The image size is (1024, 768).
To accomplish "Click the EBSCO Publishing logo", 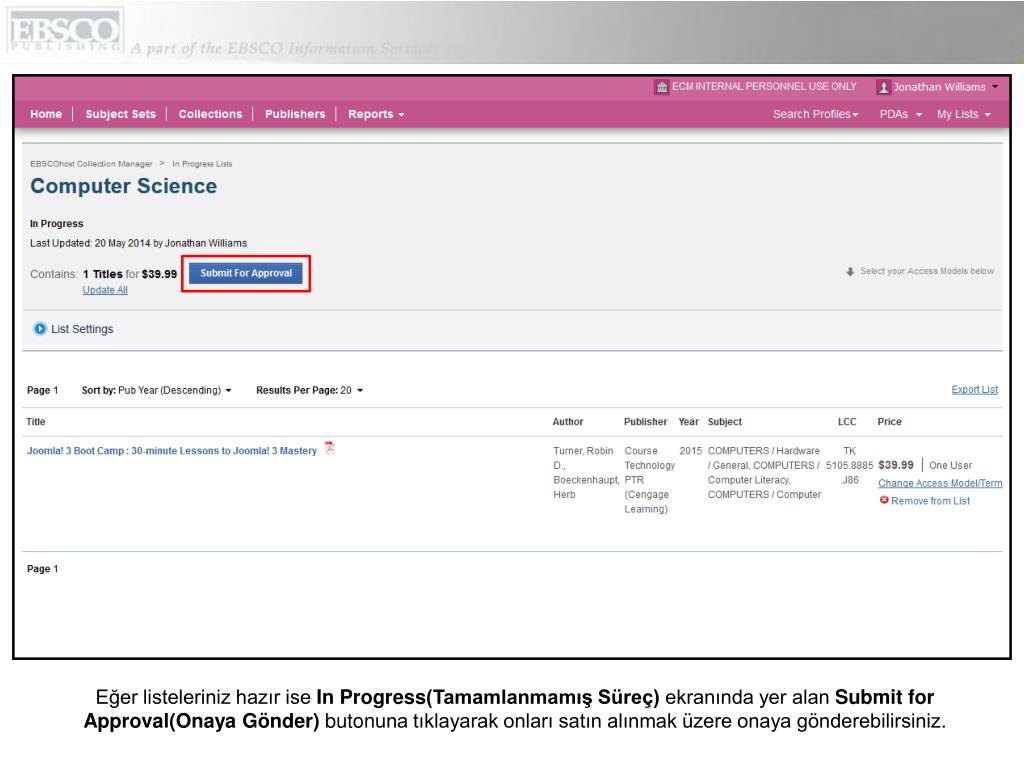I will point(65,32).
